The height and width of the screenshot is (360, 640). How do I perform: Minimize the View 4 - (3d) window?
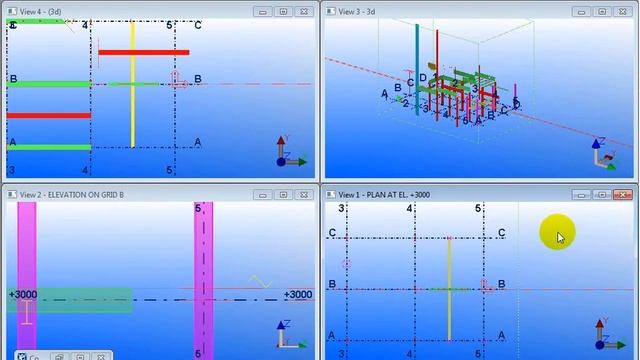point(262,12)
